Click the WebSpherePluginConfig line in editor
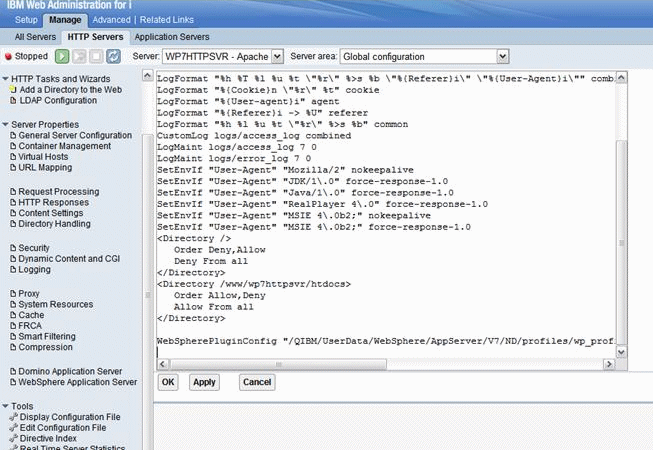 pos(385,341)
